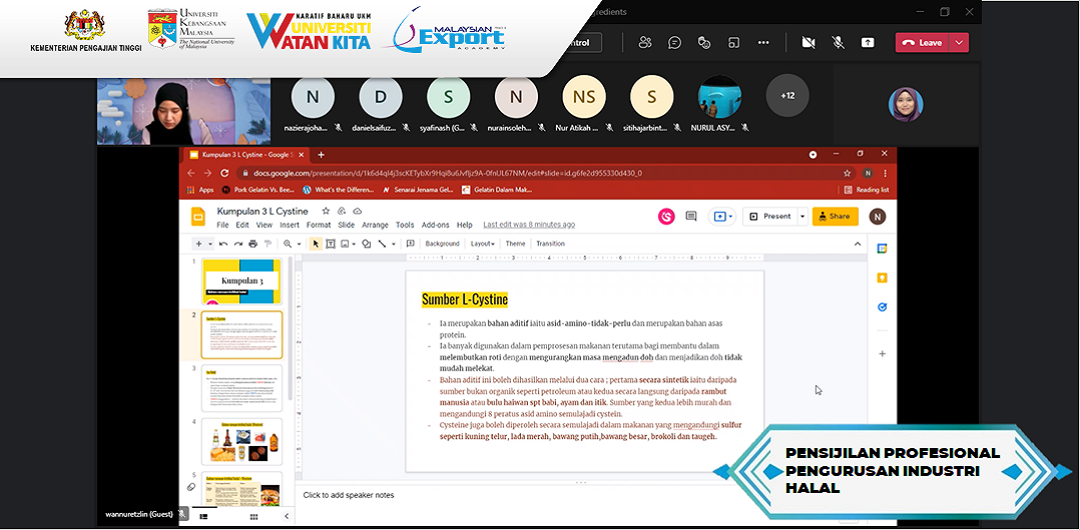Click the Teams share content icon
The height and width of the screenshot is (530, 1080).
(x=867, y=42)
